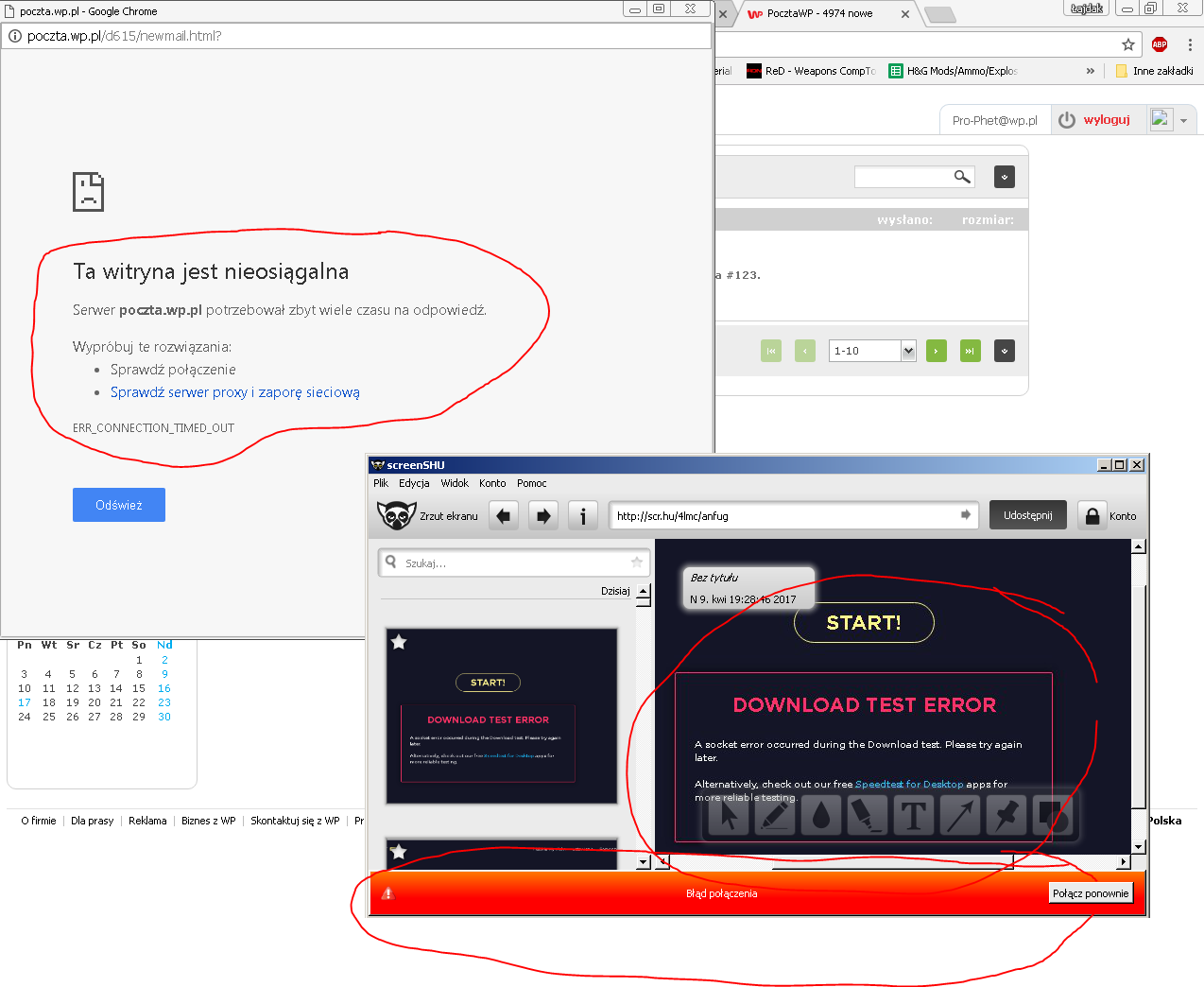Toggle star on second screenshot thumbnail
1204x987 pixels.
pos(399,852)
